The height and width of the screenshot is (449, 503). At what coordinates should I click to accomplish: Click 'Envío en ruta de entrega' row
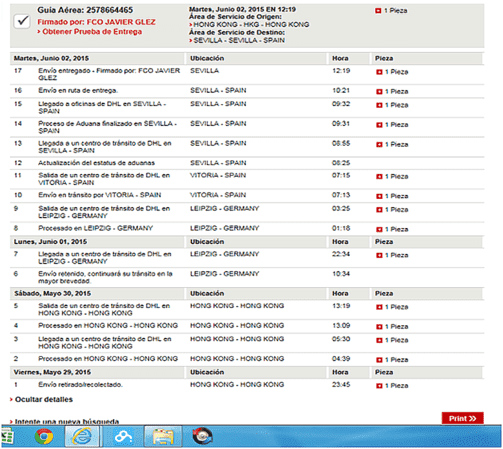(247, 91)
